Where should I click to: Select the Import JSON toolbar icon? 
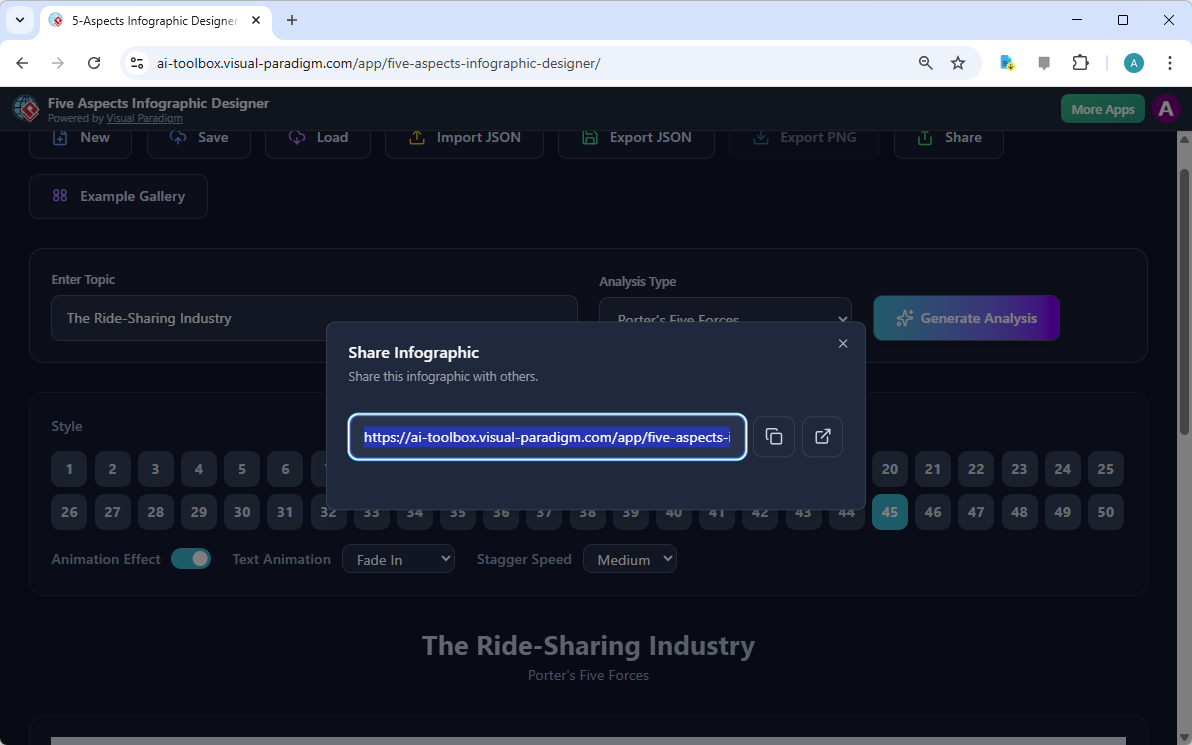(463, 137)
